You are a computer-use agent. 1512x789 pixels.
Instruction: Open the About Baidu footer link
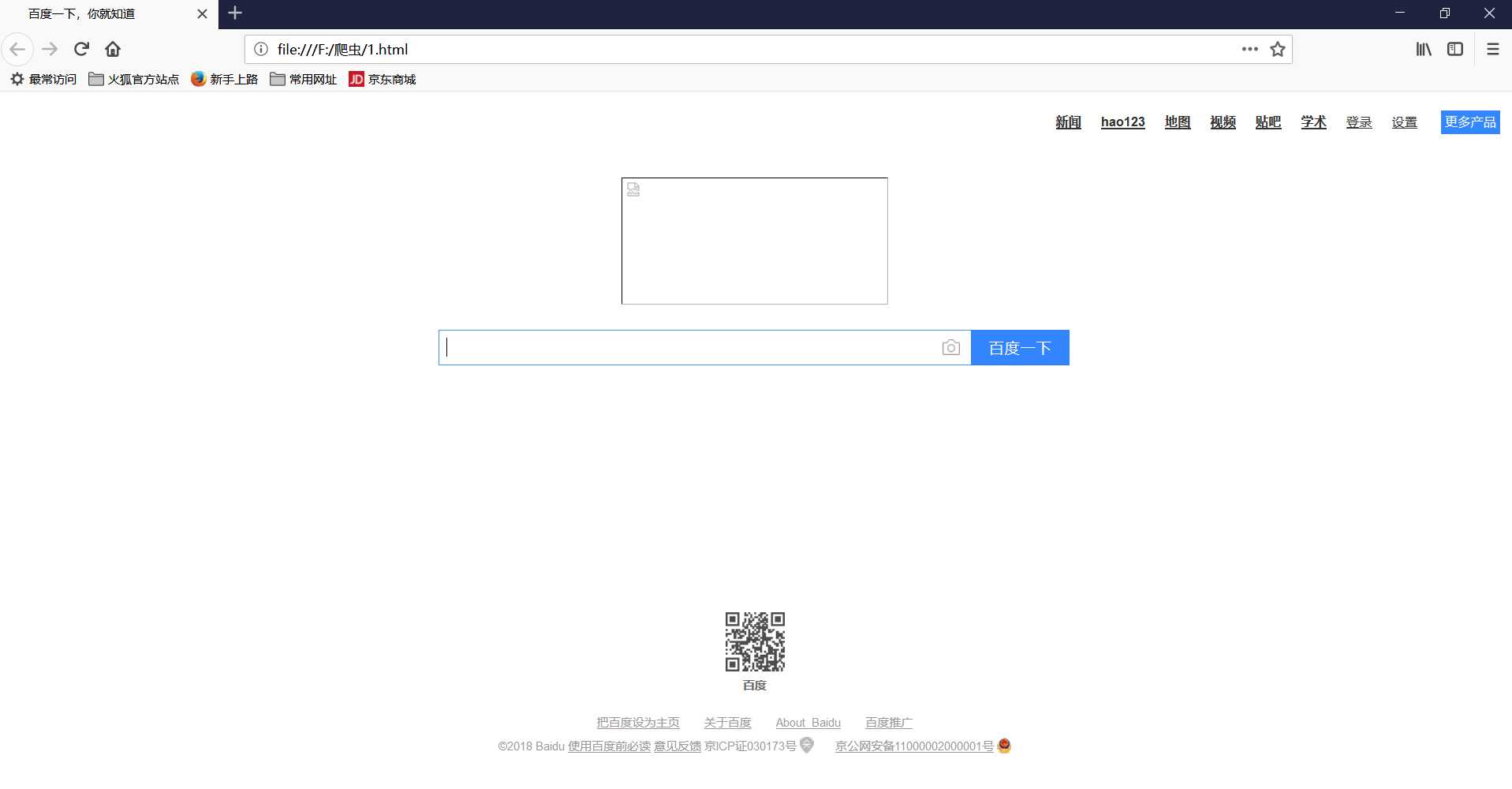808,722
